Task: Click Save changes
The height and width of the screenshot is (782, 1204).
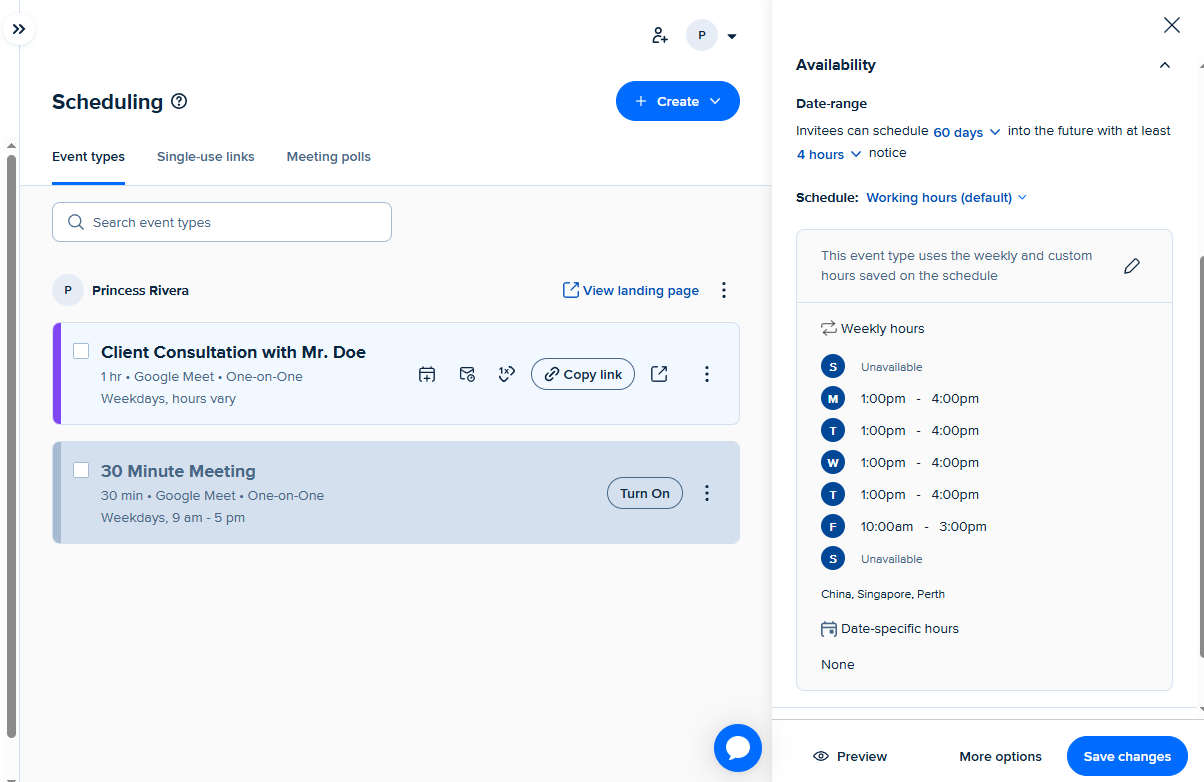Action: click(x=1127, y=756)
